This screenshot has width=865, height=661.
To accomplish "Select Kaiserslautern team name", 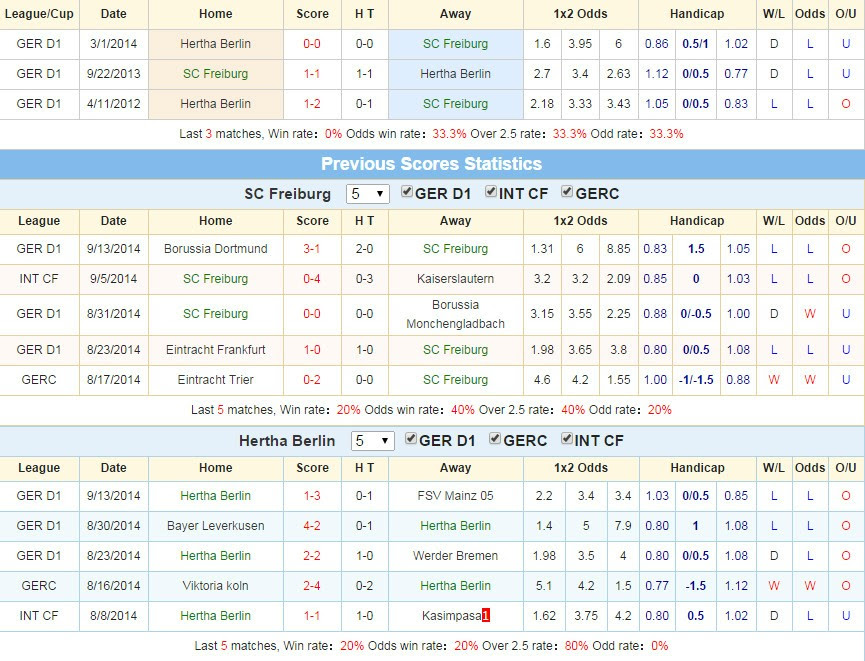I will click(x=456, y=279).
